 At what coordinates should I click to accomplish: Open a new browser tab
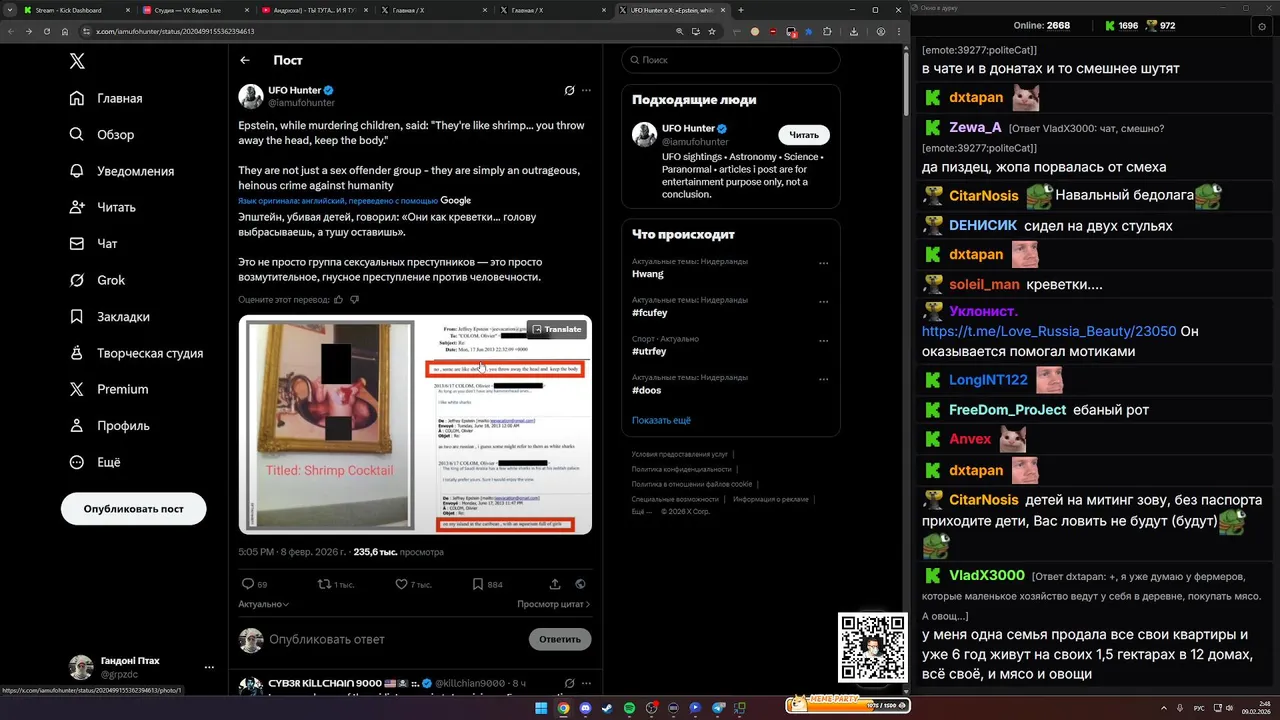[740, 10]
